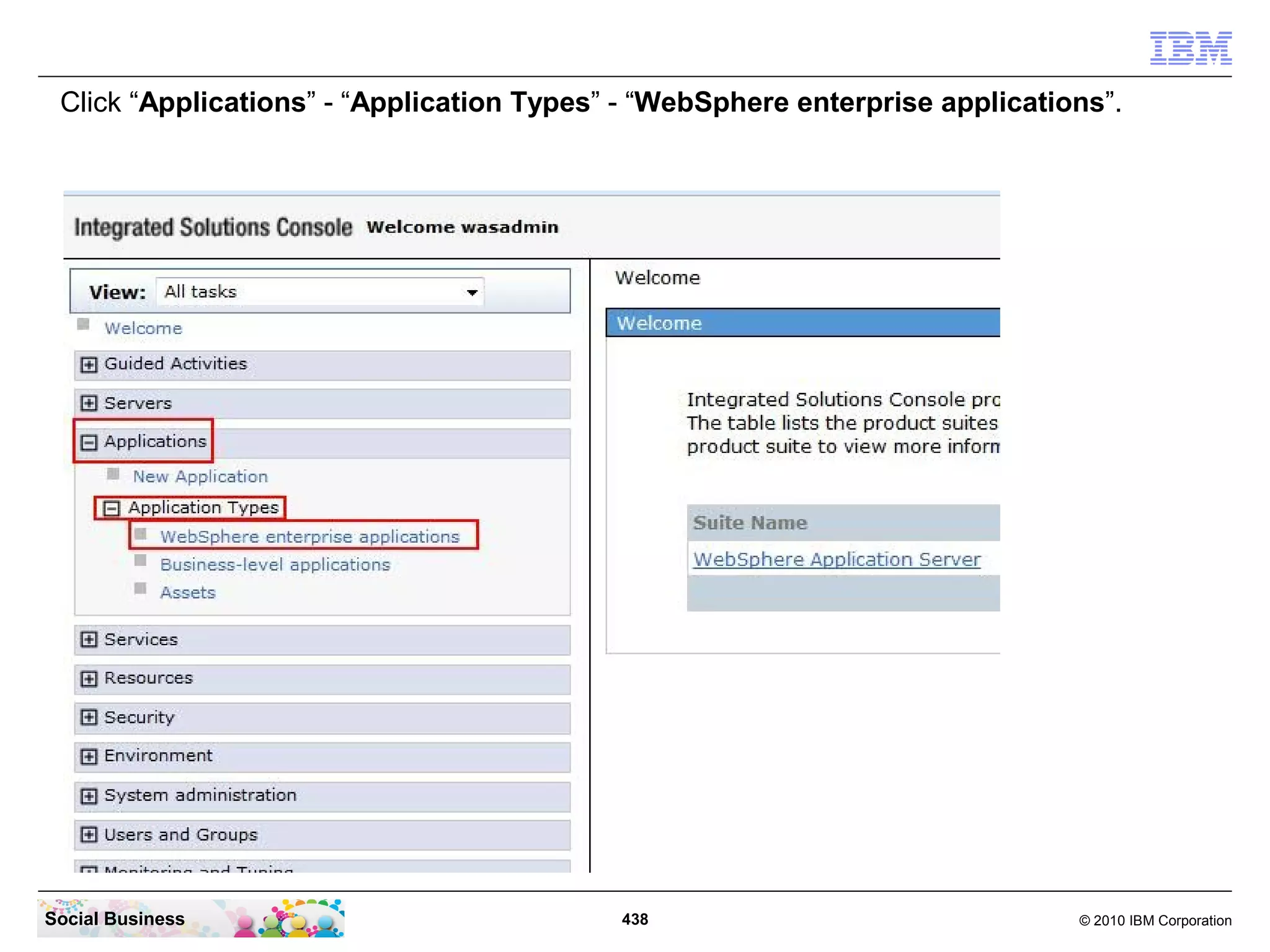The height and width of the screenshot is (952, 1270).
Task: Click WebSphere Application Server suite link
Action: pos(837,560)
